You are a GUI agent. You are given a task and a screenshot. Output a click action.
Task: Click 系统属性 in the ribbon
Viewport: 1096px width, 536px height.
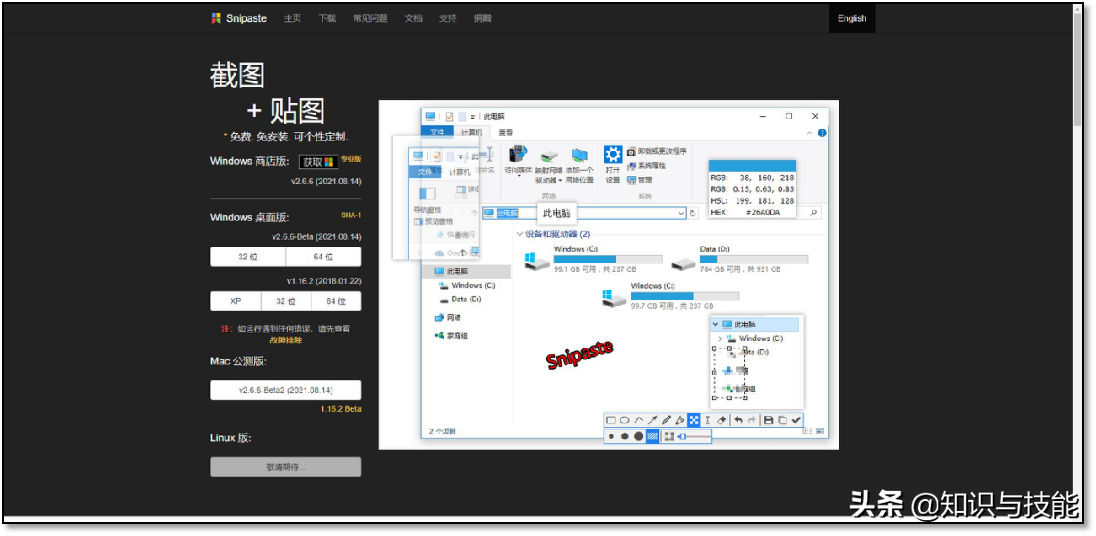647,166
